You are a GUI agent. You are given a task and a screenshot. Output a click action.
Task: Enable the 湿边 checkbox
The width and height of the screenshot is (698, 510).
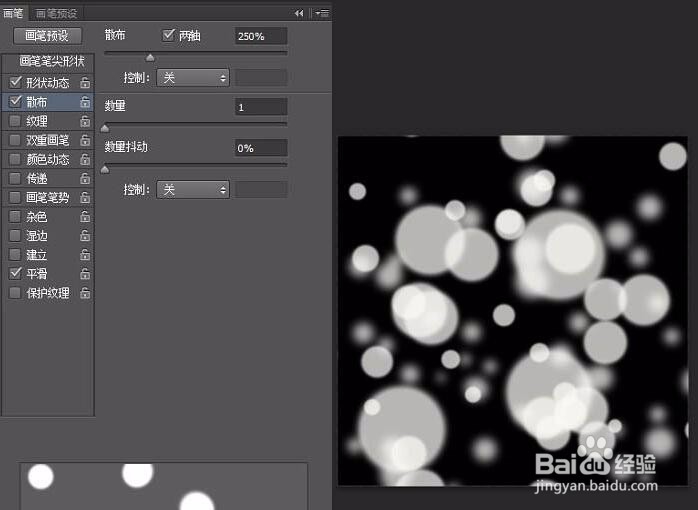[x=15, y=236]
